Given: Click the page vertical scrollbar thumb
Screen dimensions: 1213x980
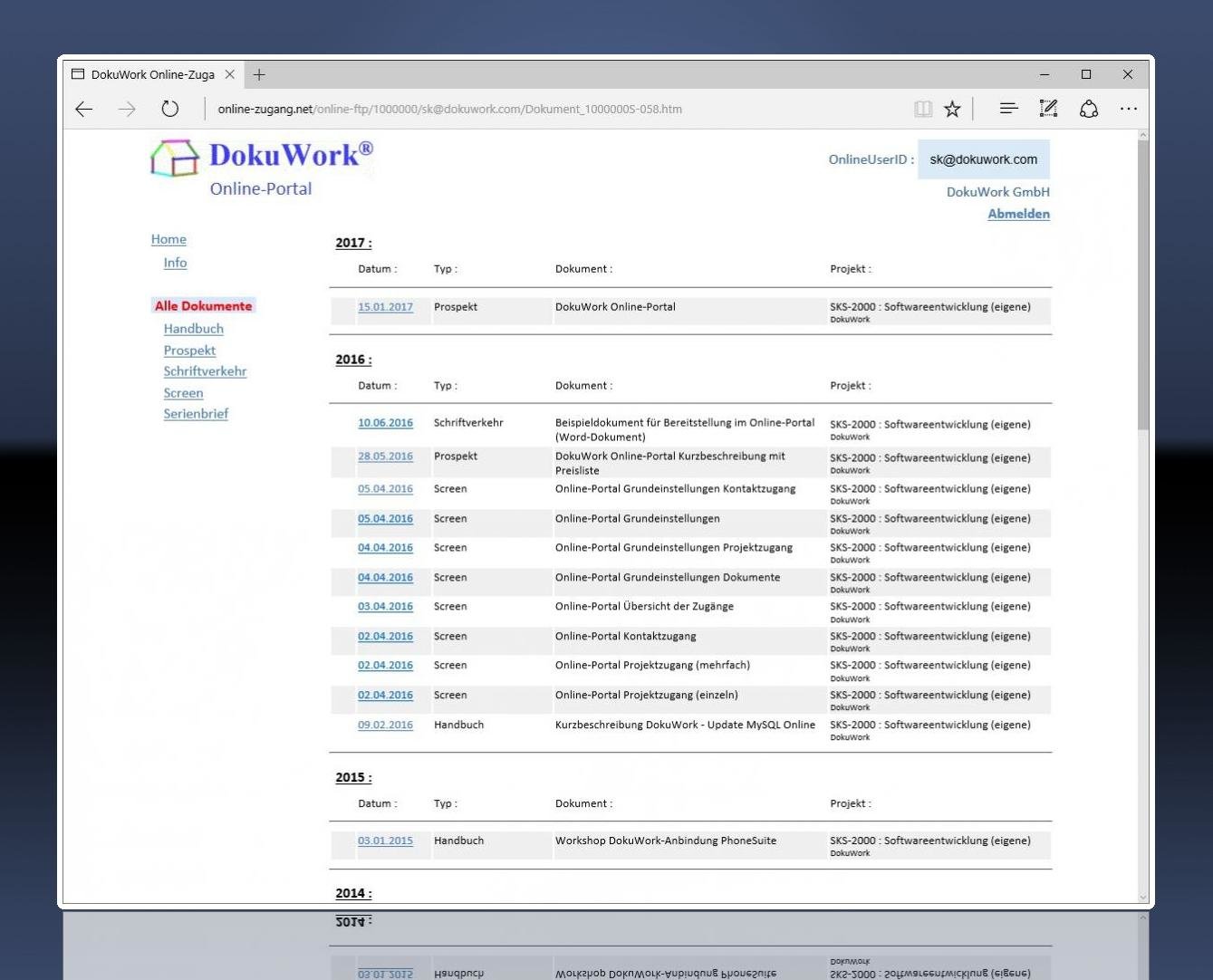Looking at the screenshot, I should (1143, 285).
